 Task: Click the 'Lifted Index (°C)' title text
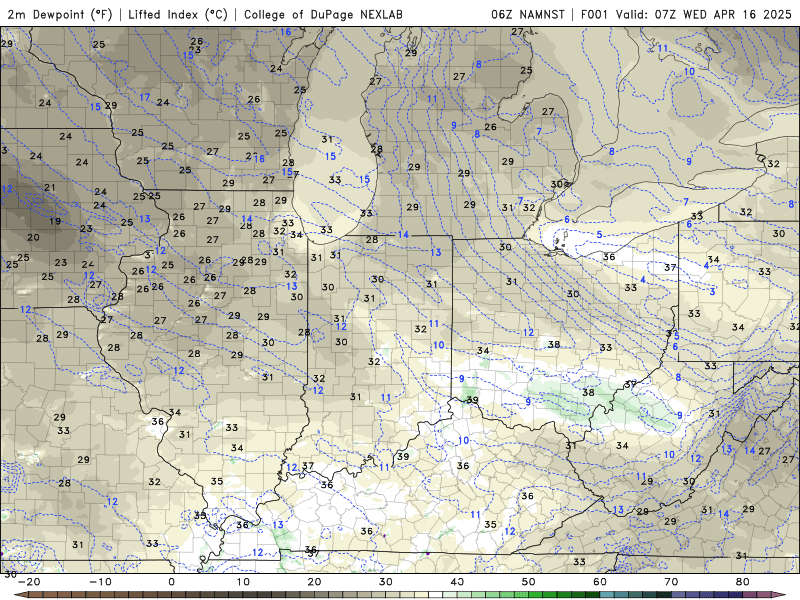178,14
